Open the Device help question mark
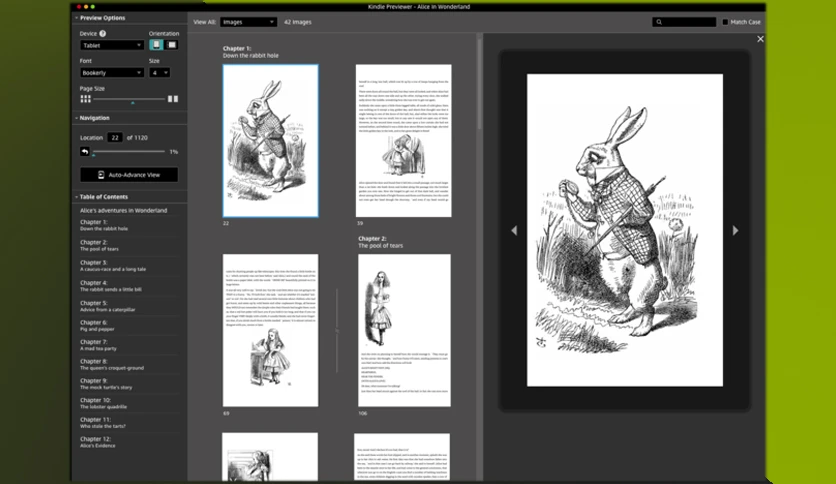The image size is (836, 484). click(x=102, y=33)
